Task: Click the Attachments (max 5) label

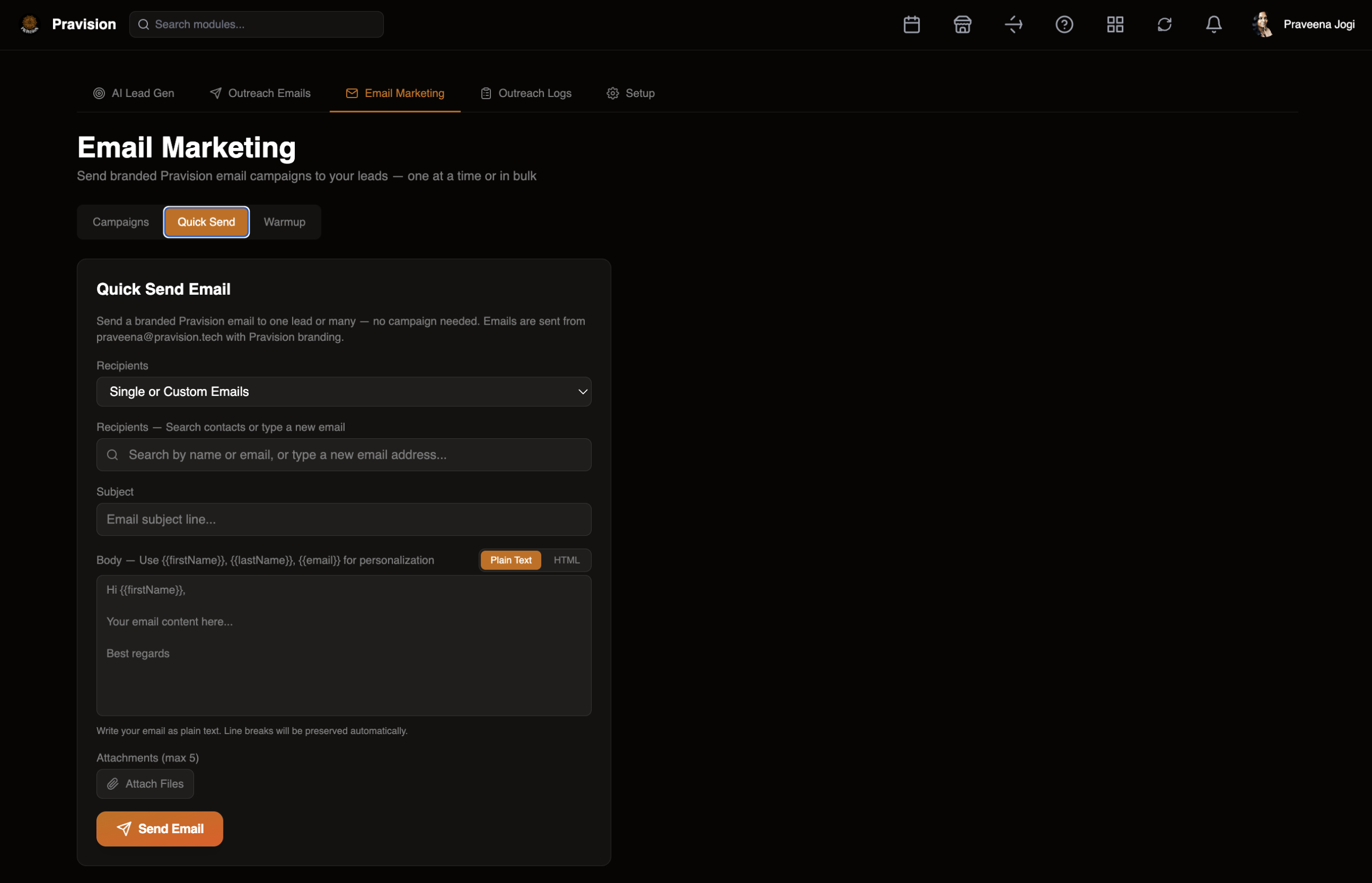Action: click(147, 758)
